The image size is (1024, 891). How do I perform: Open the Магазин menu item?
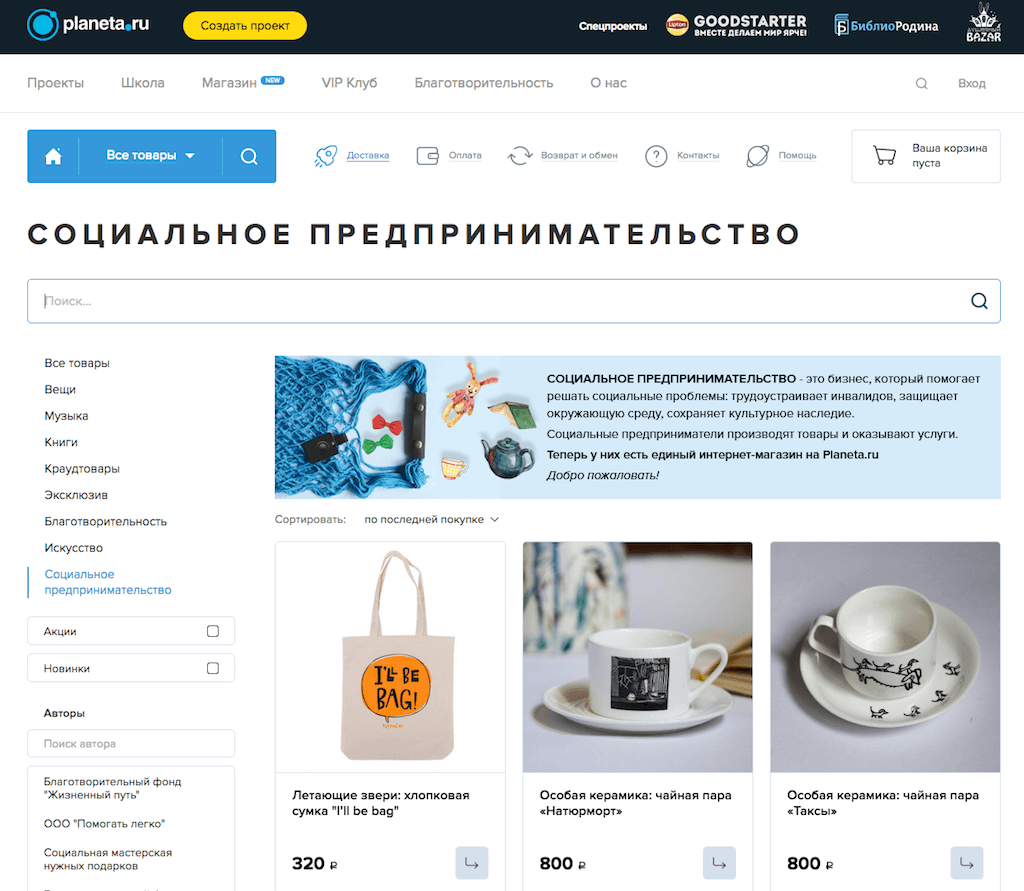point(229,83)
